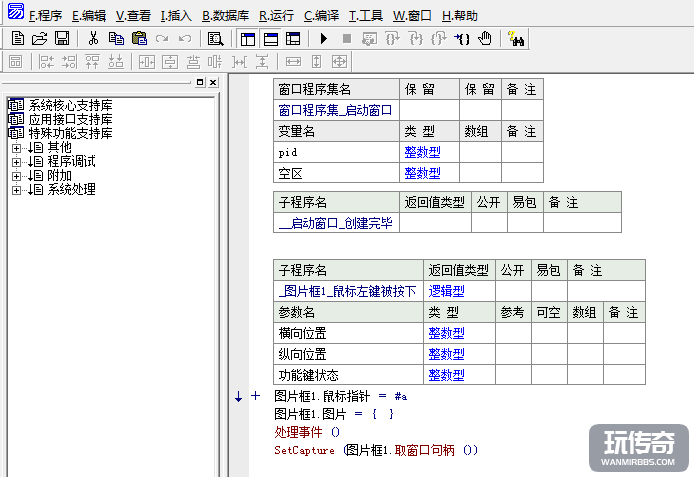The height and width of the screenshot is (477, 694).
Task: Click the Copy icon in toolbar
Action: (116, 39)
